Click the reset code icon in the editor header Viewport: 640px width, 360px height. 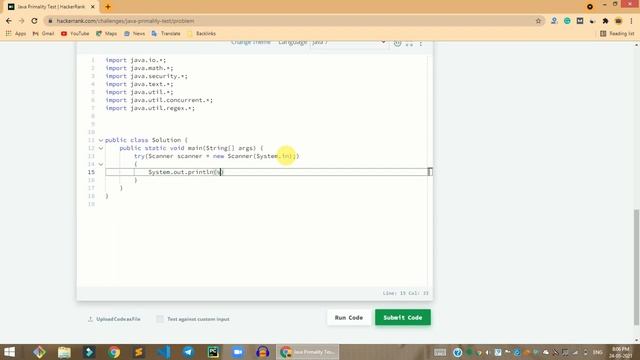tap(397, 43)
